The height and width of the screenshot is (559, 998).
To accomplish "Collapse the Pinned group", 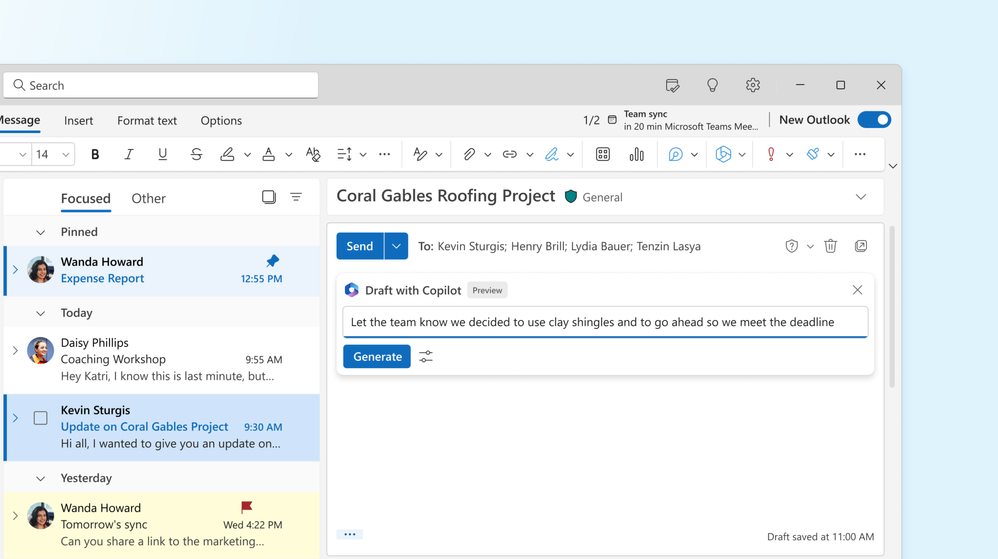I will 40,232.
